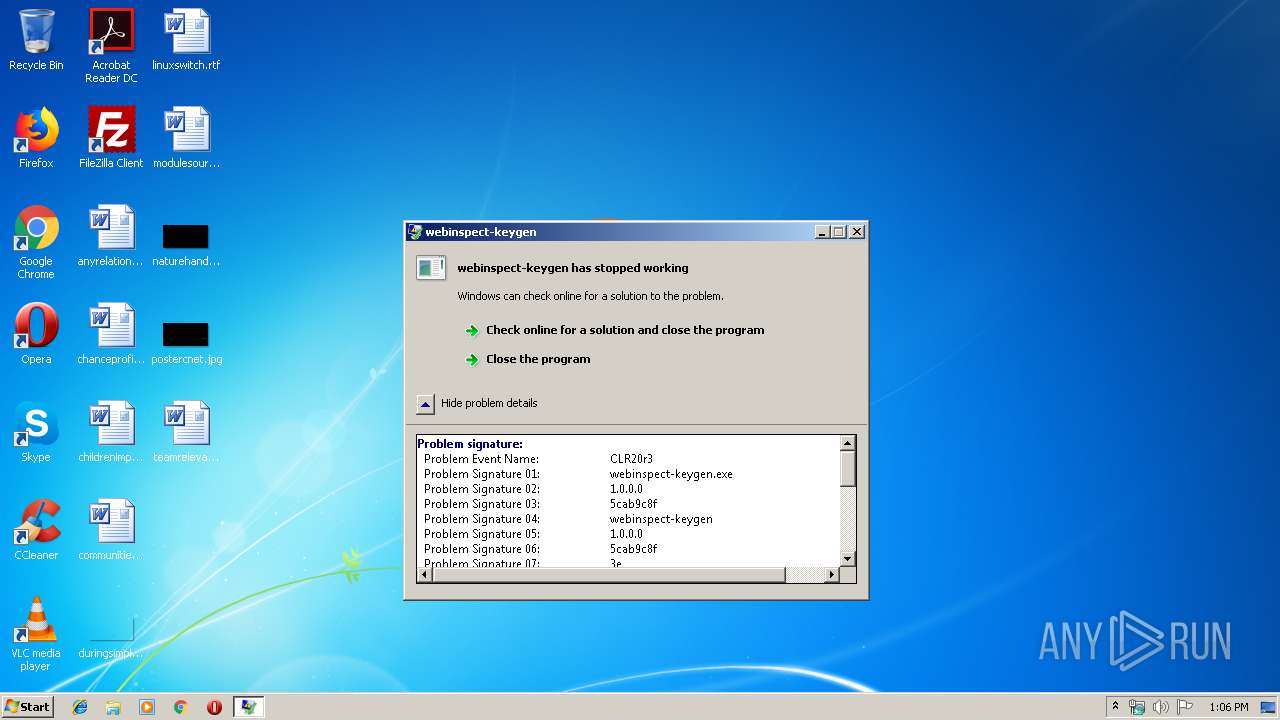The height and width of the screenshot is (720, 1280).
Task: Select anyrelation... Word document icon
Action: click(111, 236)
